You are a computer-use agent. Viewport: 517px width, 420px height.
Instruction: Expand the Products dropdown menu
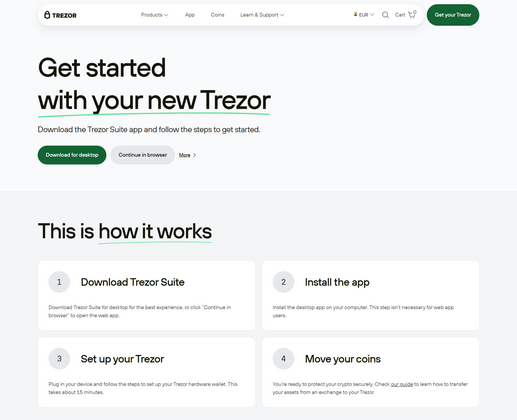(x=154, y=15)
